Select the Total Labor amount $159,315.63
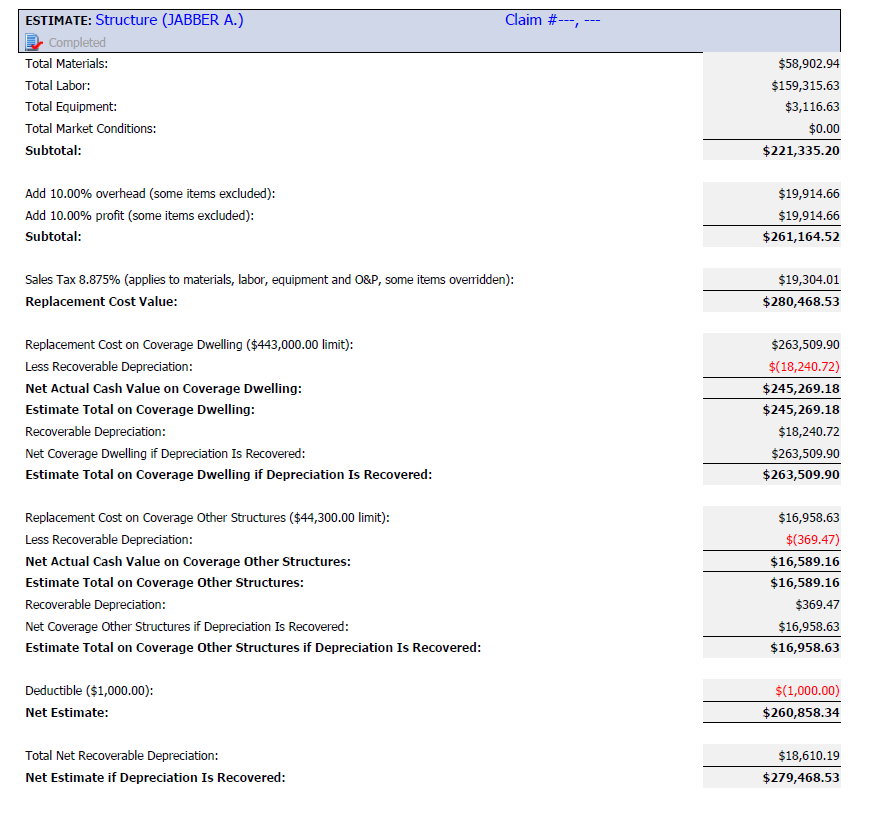Viewport: 876px width, 820px height. coord(805,85)
